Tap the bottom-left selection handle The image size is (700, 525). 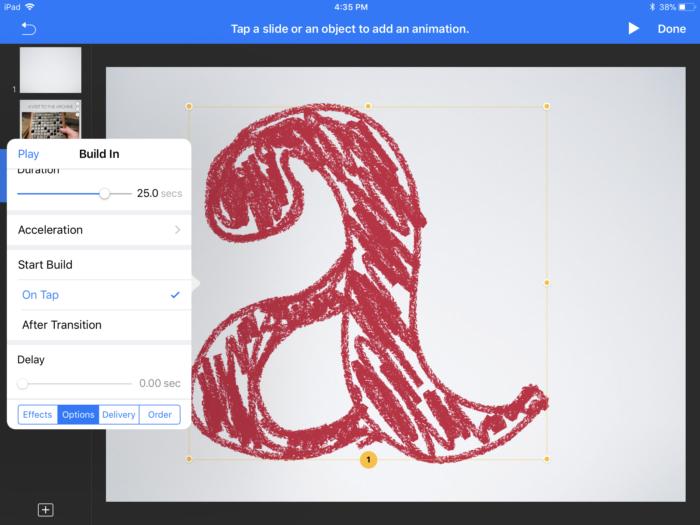pyautogui.click(x=189, y=459)
